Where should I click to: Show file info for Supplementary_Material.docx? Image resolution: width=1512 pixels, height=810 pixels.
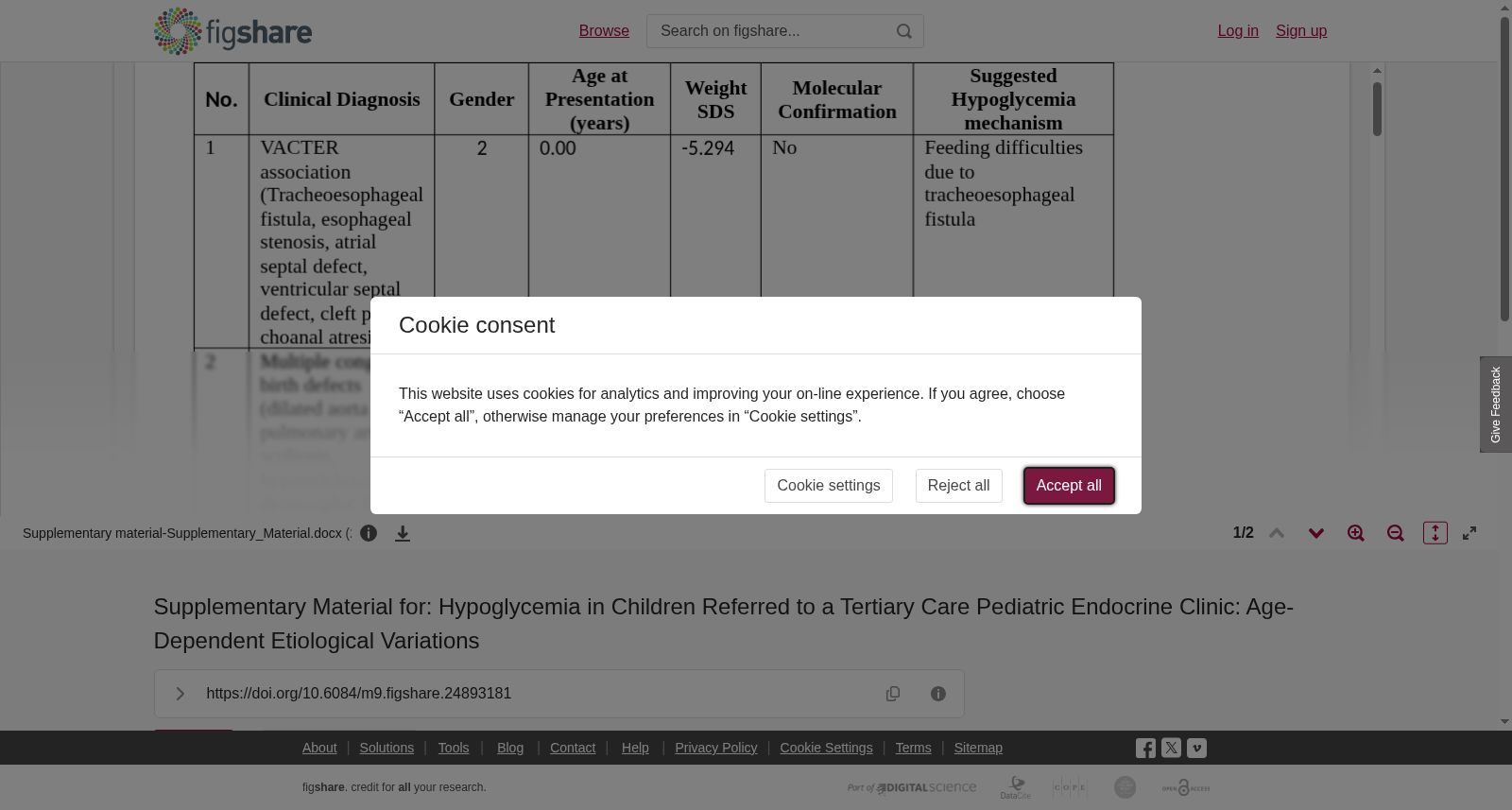pyautogui.click(x=369, y=533)
